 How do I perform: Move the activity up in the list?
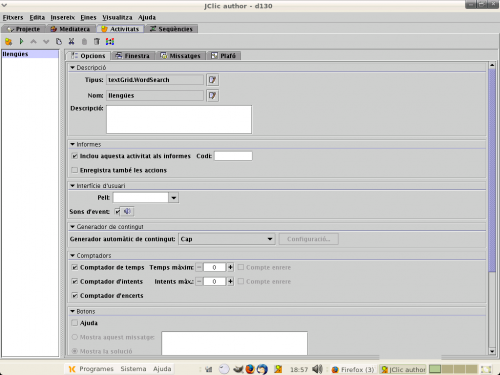click(33, 42)
